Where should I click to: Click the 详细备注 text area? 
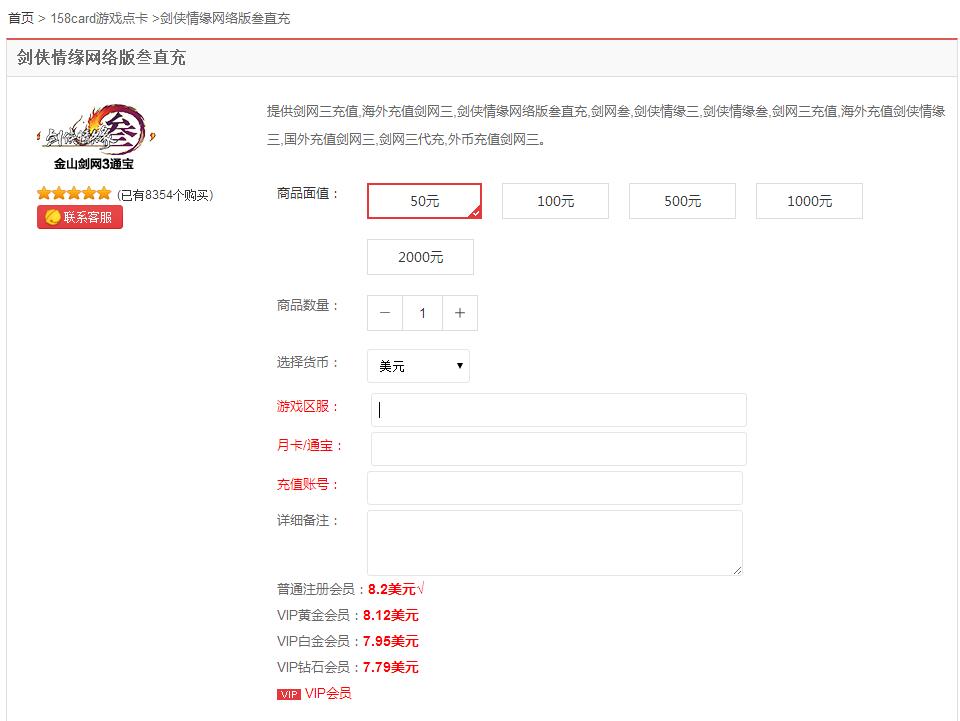tap(555, 543)
